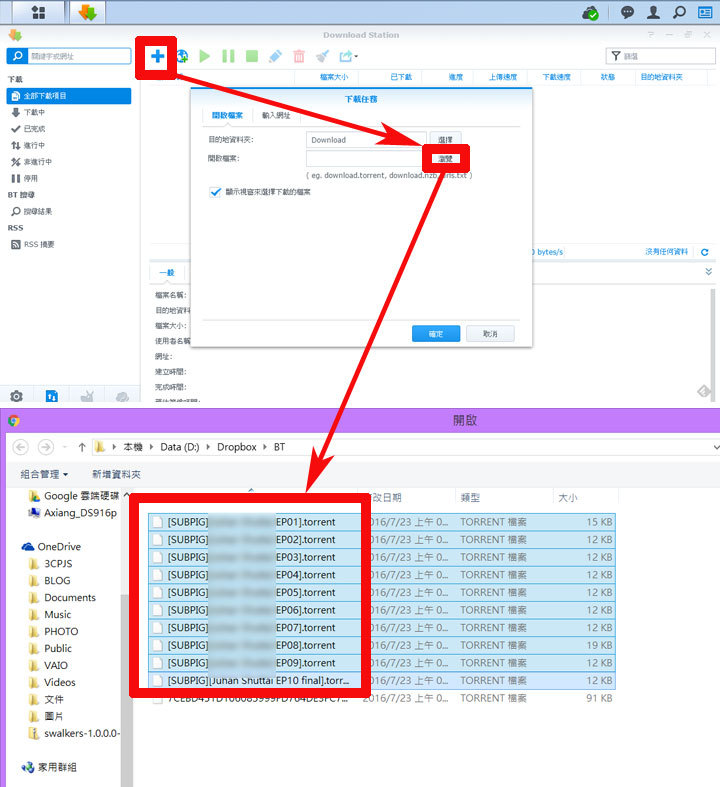Select the general tab in details panel

click(167, 273)
